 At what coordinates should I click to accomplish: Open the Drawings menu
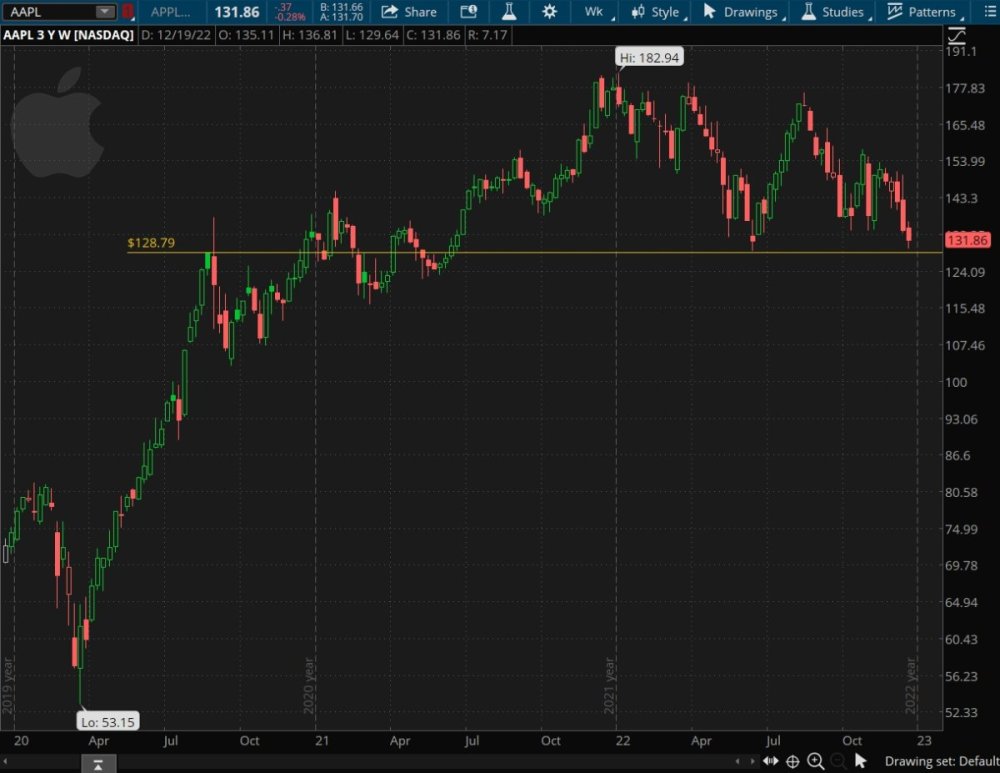tap(741, 12)
